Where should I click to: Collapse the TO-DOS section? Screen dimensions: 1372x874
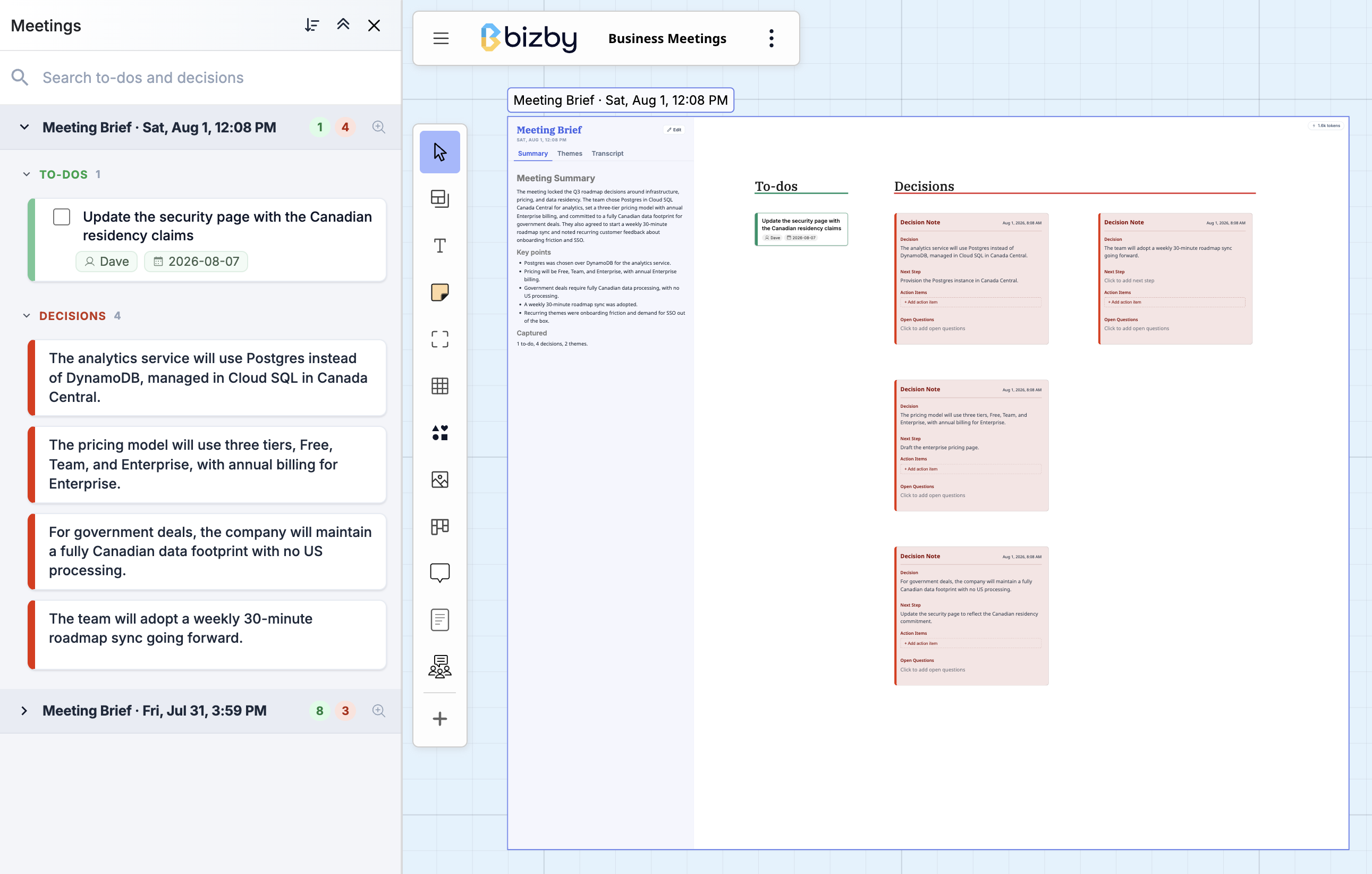click(x=26, y=174)
